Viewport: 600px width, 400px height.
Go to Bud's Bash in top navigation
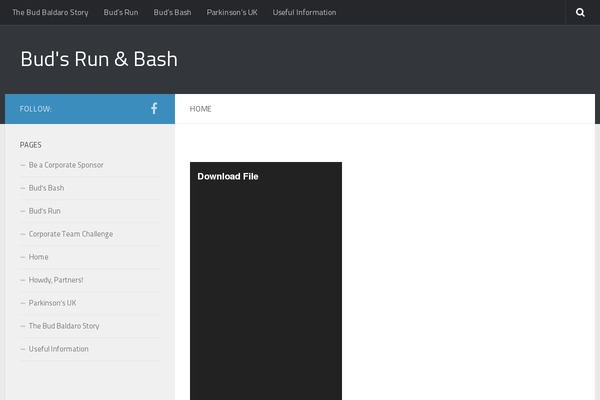point(172,13)
